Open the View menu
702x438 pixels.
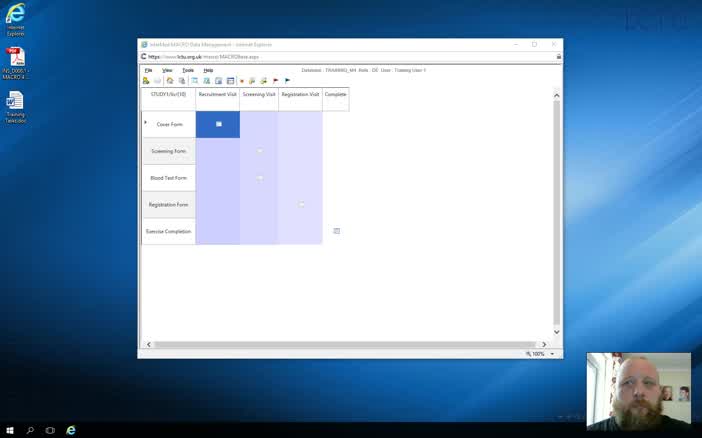(167, 70)
